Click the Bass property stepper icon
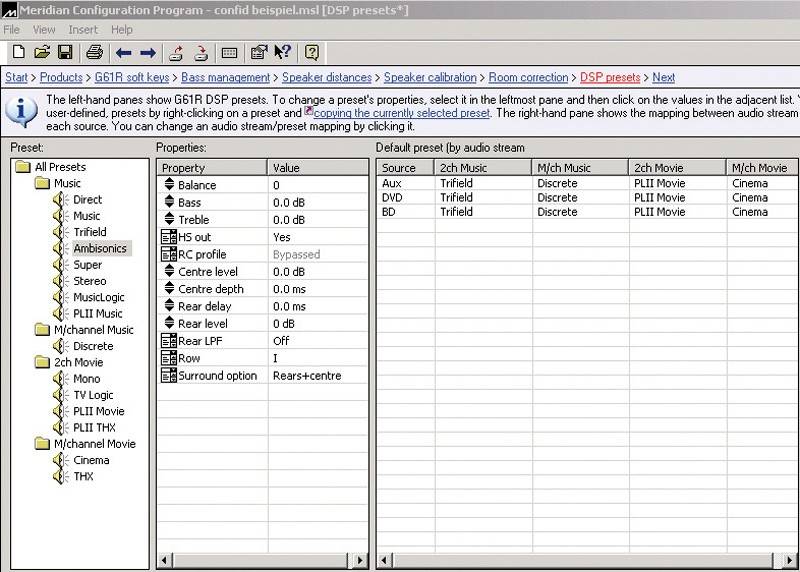 coord(169,202)
